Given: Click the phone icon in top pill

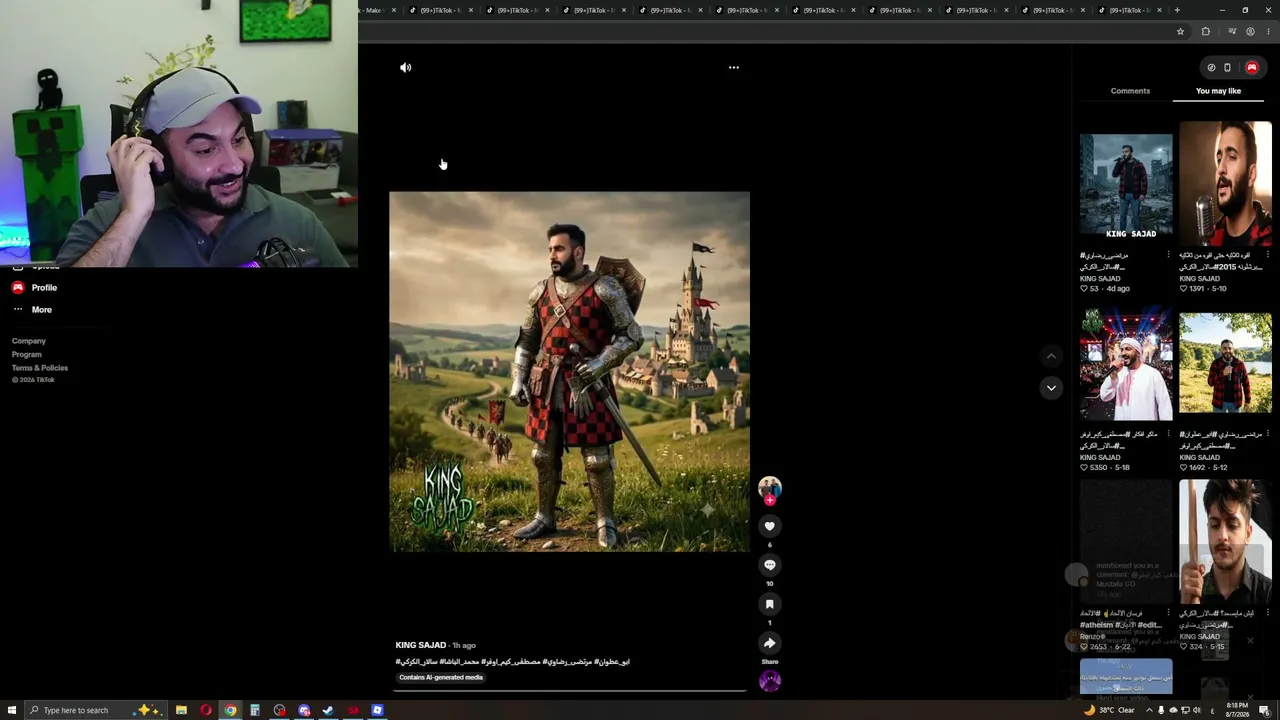Looking at the screenshot, I should (1228, 68).
